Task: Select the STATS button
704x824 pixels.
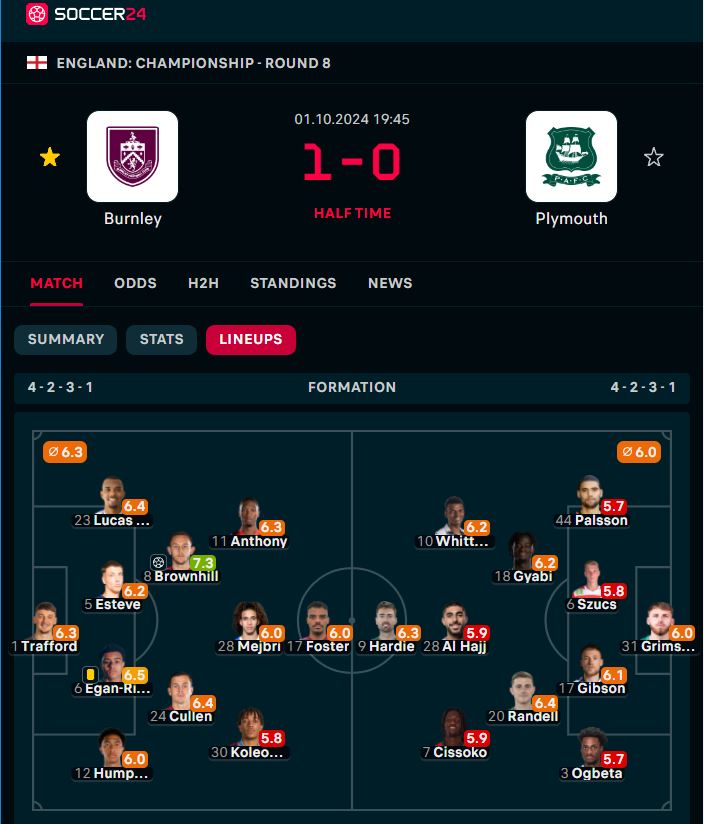Action: [161, 339]
